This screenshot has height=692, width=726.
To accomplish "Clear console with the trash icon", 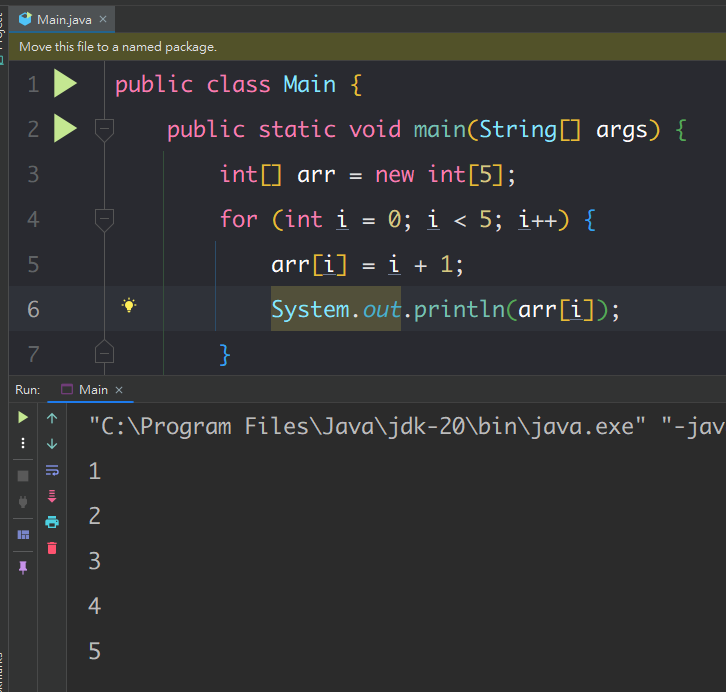I will coord(52,549).
